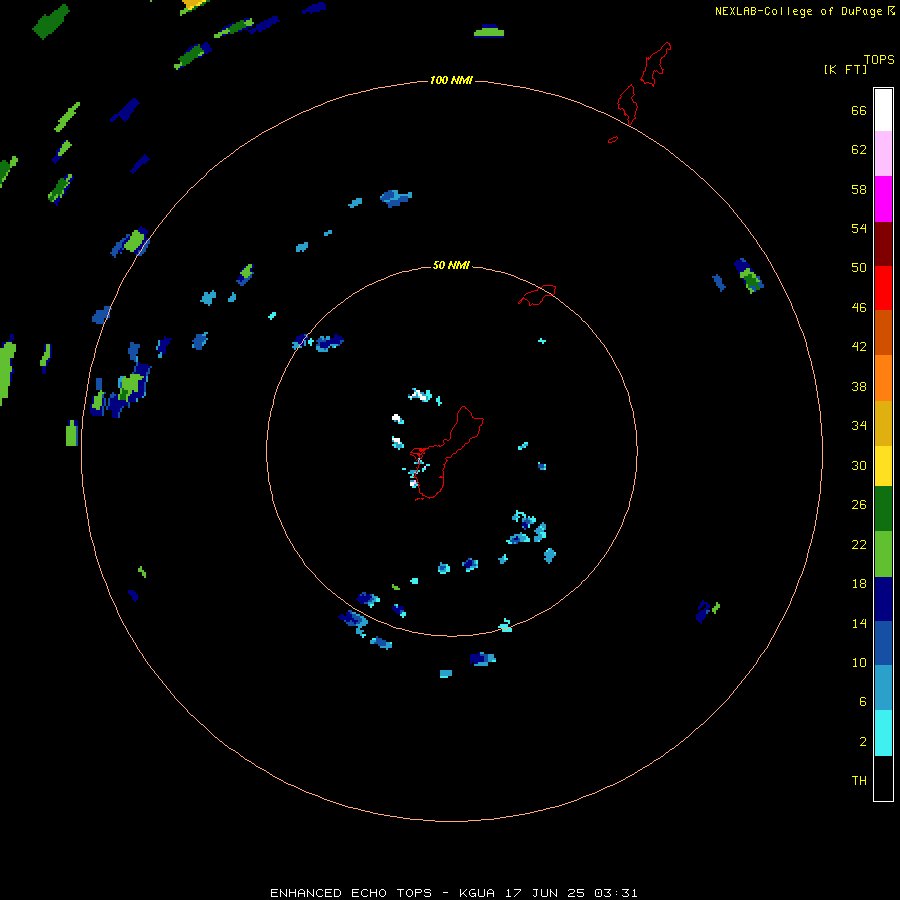900x900 pixels.
Task: Click the TH legend label
Action: pyautogui.click(x=859, y=781)
